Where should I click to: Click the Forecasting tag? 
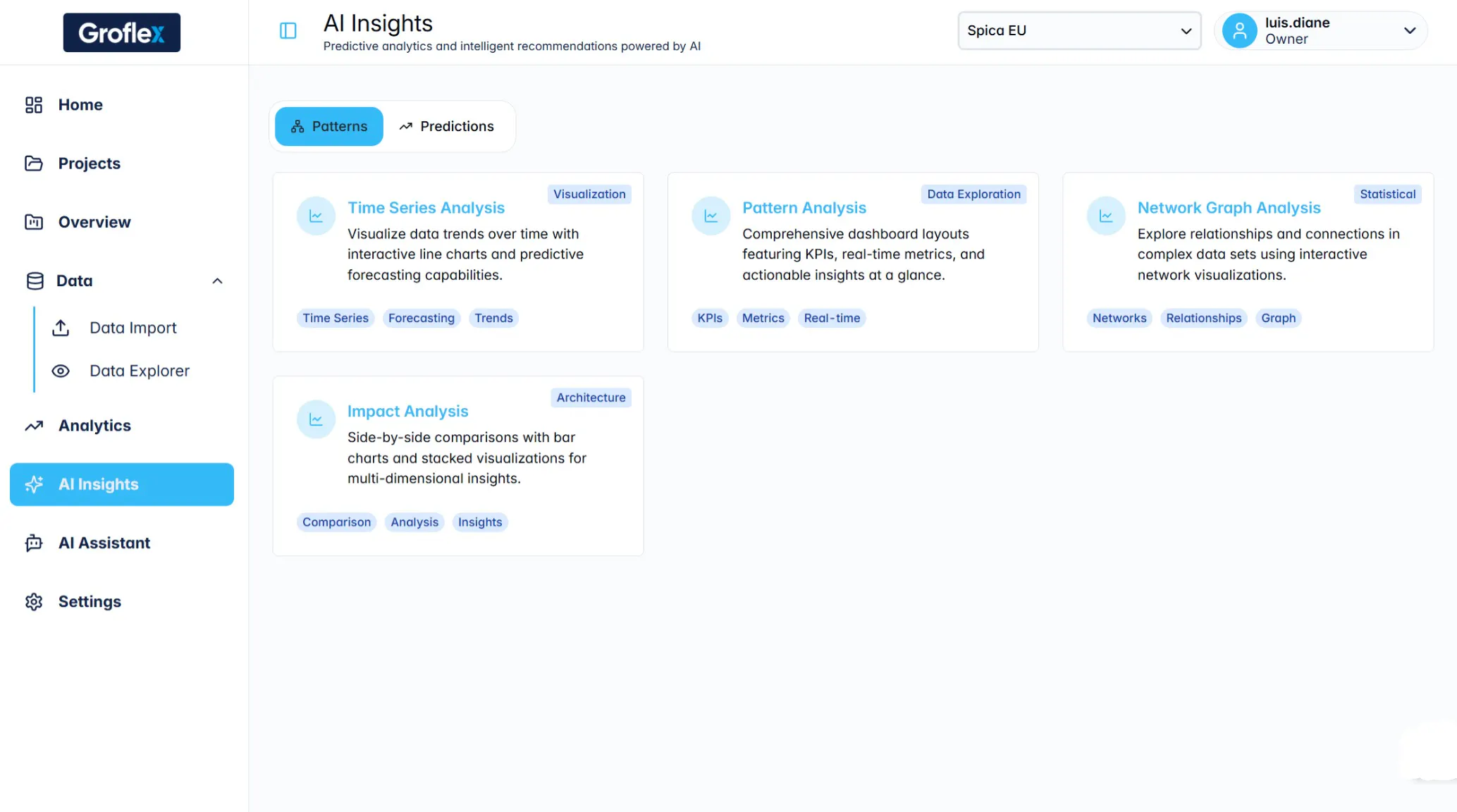tap(422, 318)
